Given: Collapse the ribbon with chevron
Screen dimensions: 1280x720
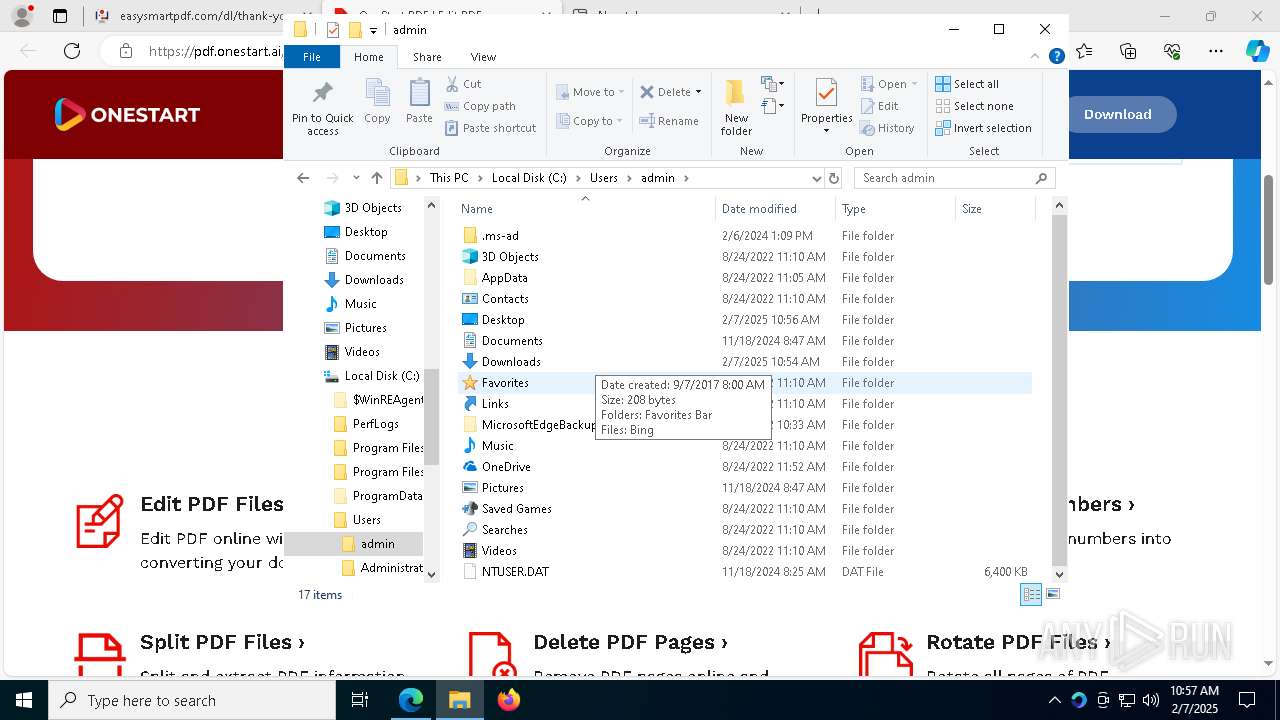Looking at the screenshot, I should click(x=1037, y=57).
